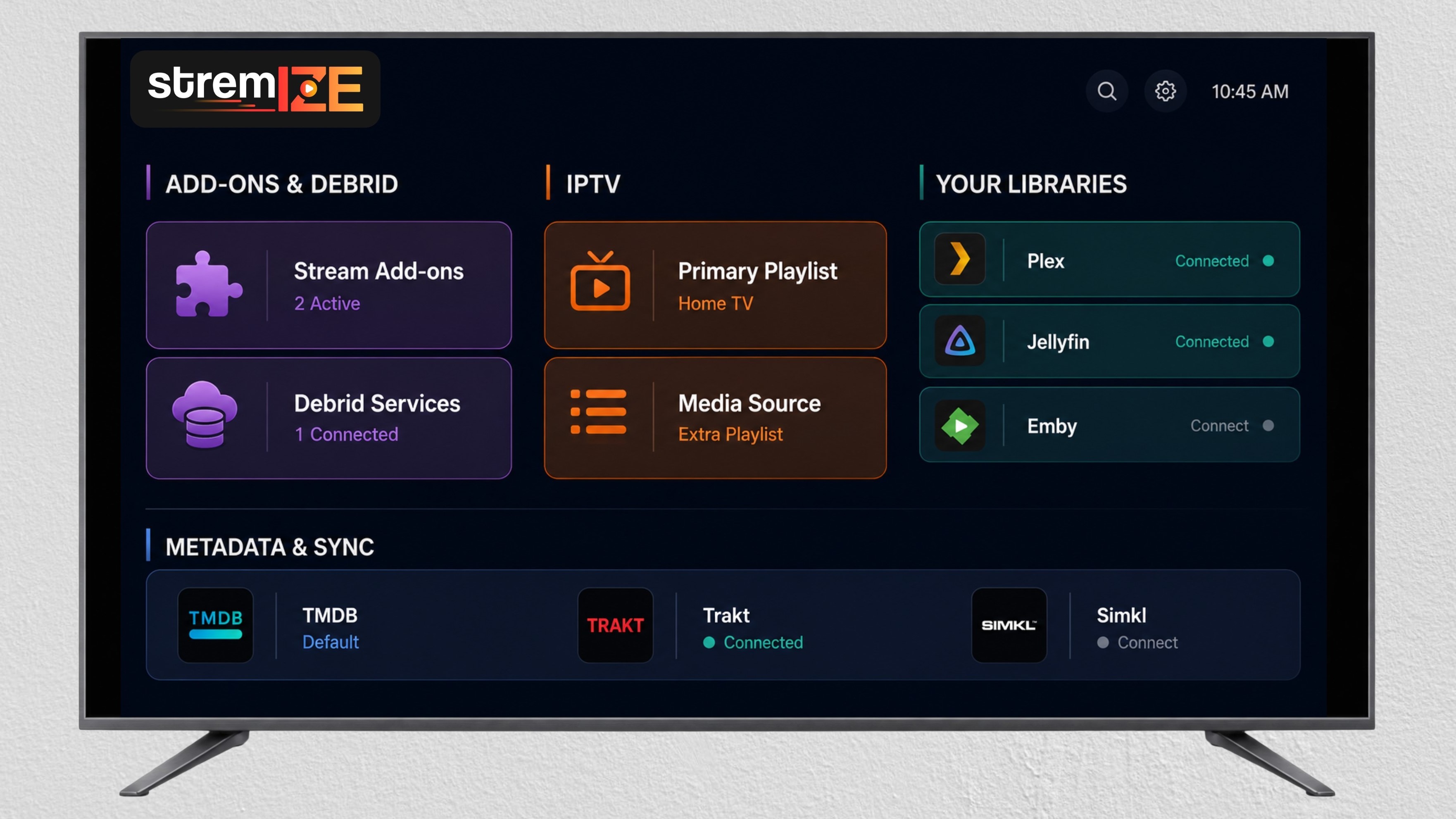Click the TMDB service name
This screenshot has height=819, width=1456.
click(x=330, y=616)
